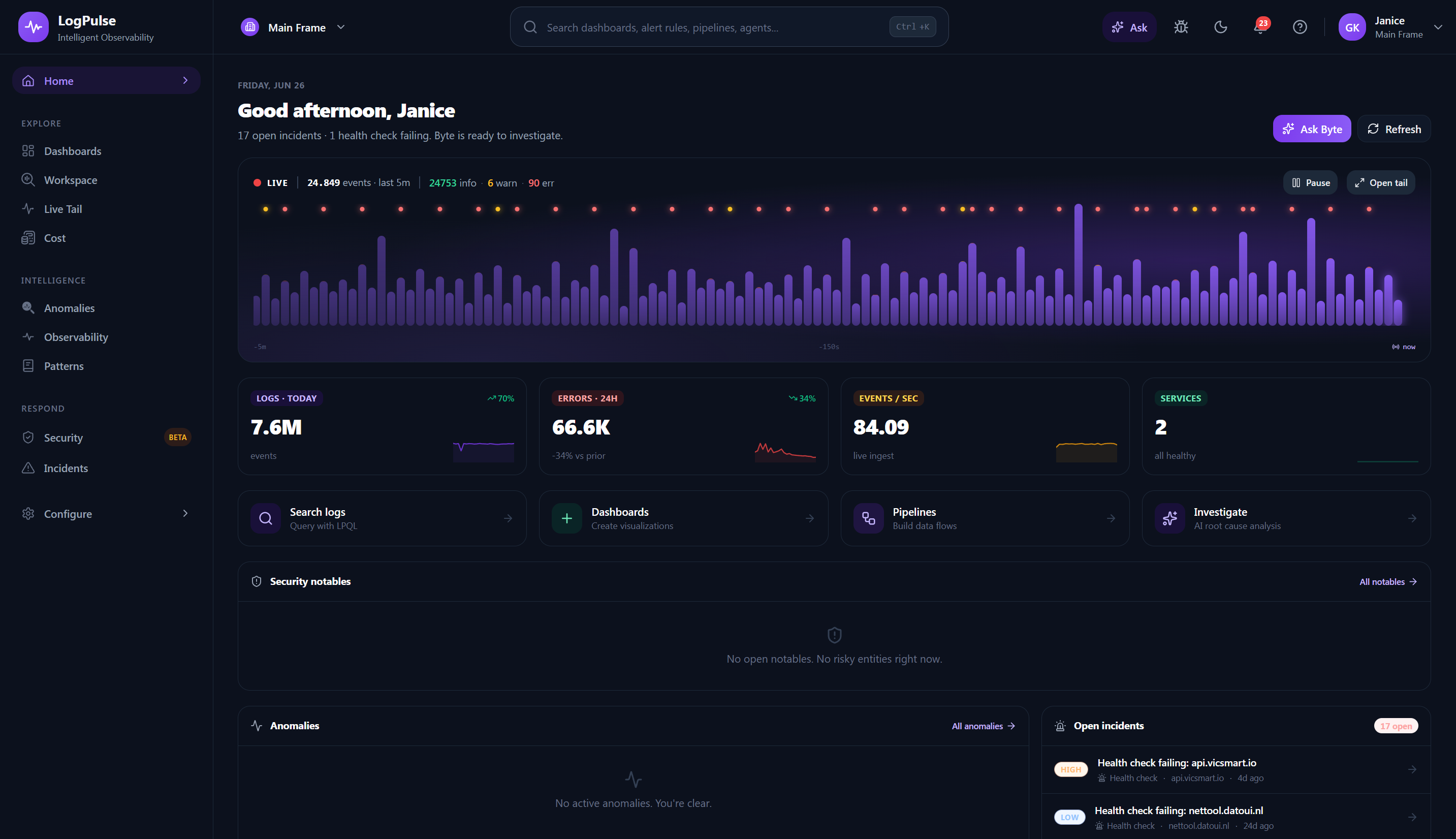Click the Patterns sidebar icon
This screenshot has width=1456, height=839.
[28, 366]
